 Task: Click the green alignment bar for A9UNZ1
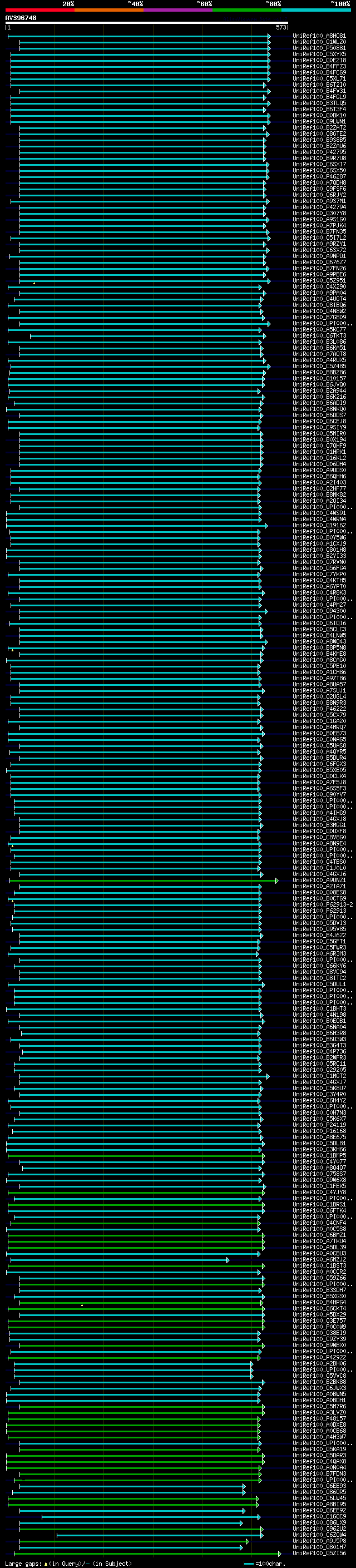coord(144,880)
